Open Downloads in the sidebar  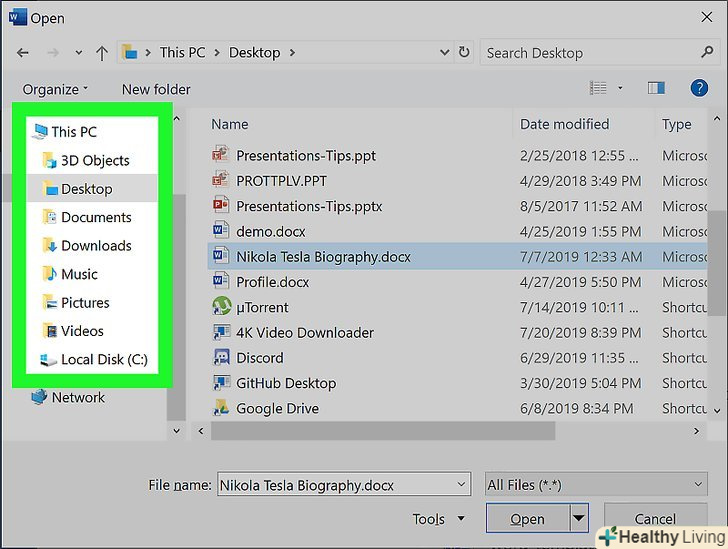(87, 246)
